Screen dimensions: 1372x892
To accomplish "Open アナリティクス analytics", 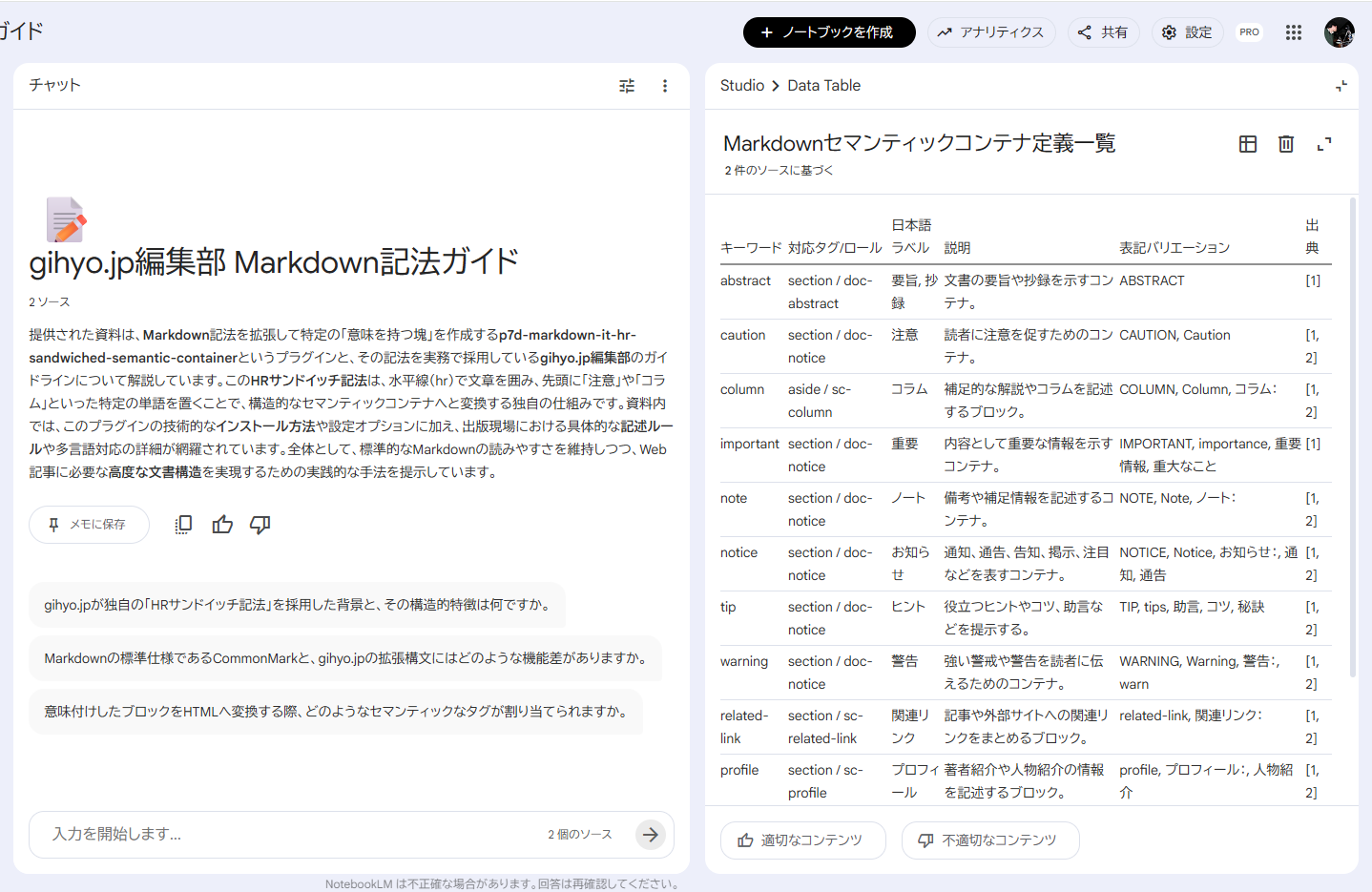I will pyautogui.click(x=990, y=32).
